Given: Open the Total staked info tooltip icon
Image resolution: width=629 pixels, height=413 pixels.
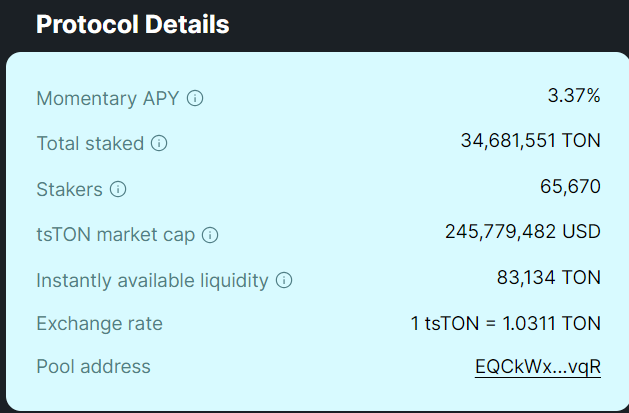Looking at the screenshot, I should pos(159,143).
